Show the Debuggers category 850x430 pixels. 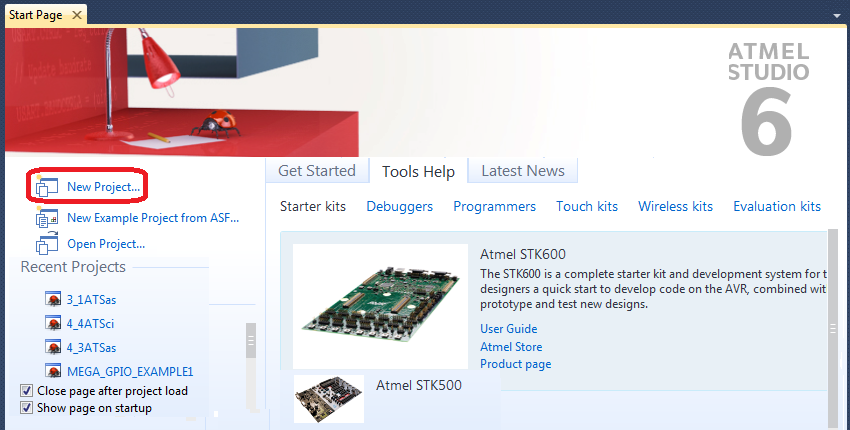(400, 207)
